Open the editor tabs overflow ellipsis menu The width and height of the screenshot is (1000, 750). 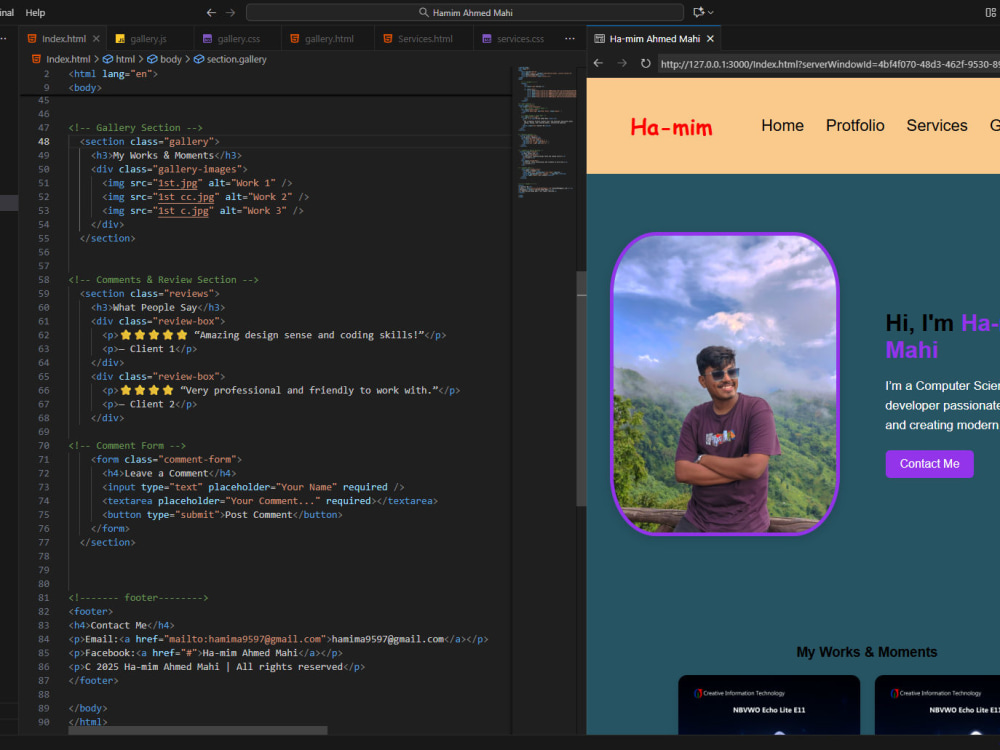[570, 38]
